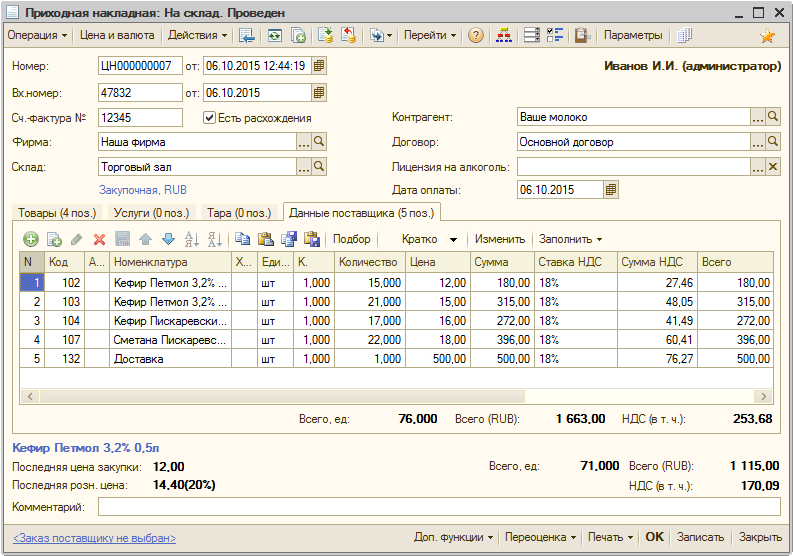Open the Переоценка dropdown
The image size is (793, 556).
pyautogui.click(x=540, y=537)
